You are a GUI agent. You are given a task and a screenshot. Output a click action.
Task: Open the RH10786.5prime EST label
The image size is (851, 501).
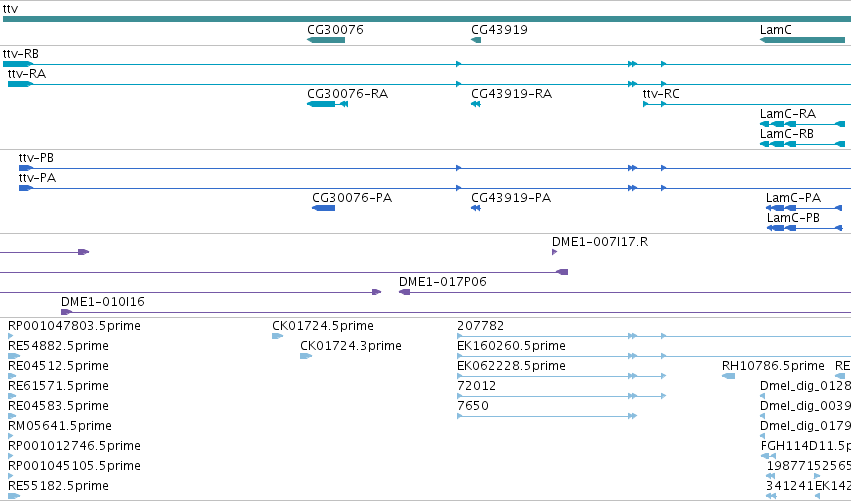(773, 366)
